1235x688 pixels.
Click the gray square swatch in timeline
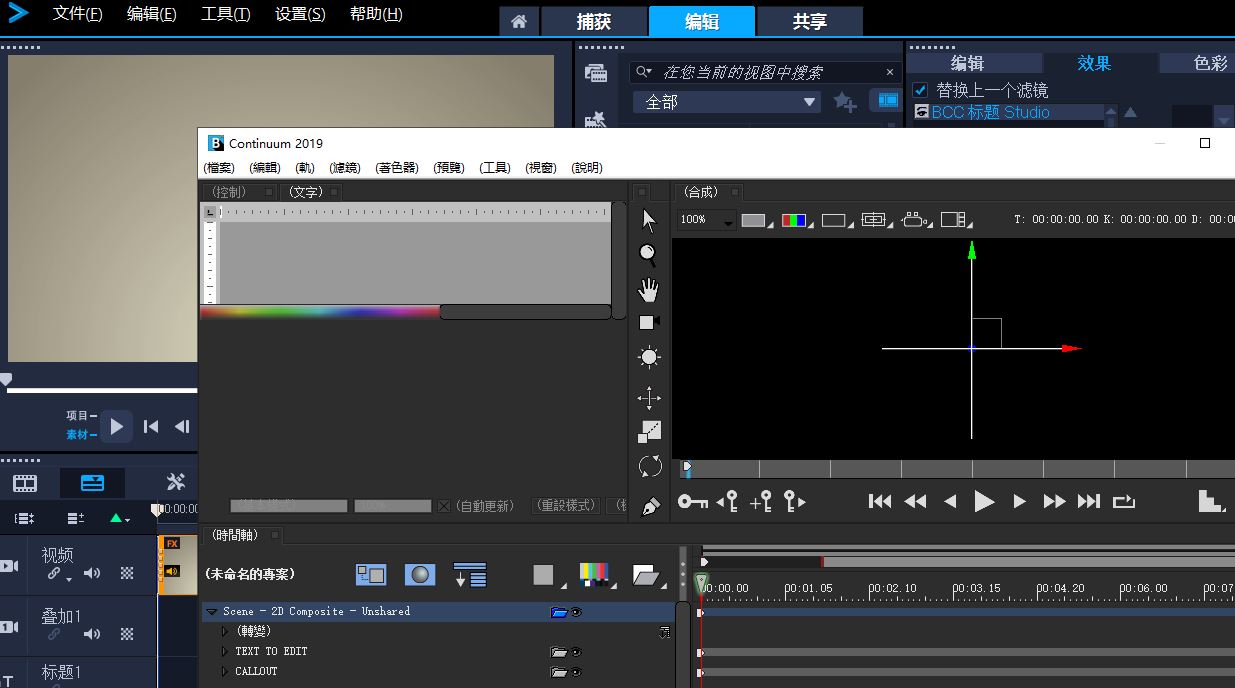coord(543,575)
